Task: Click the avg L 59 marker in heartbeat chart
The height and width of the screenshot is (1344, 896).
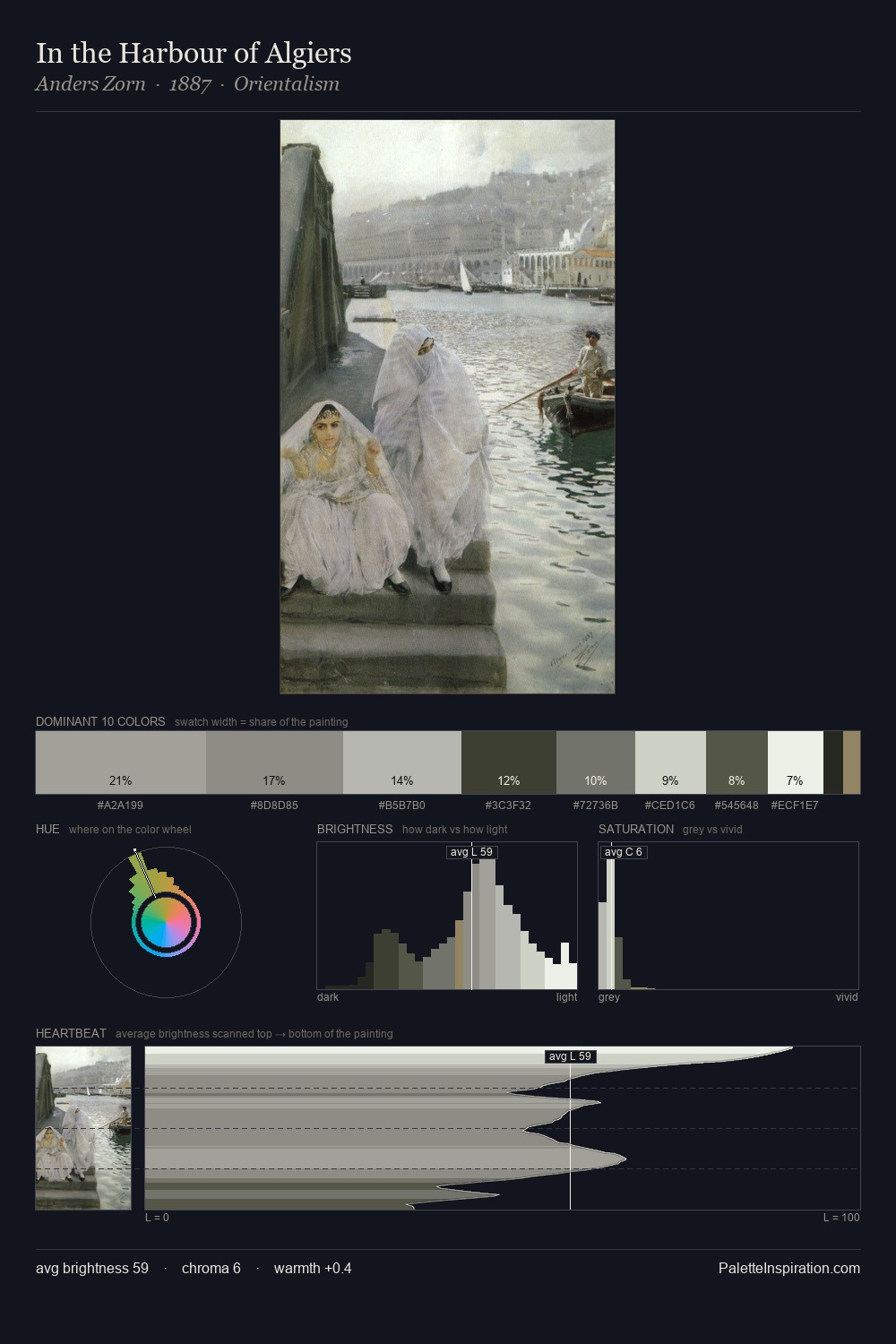Action: click(570, 1056)
